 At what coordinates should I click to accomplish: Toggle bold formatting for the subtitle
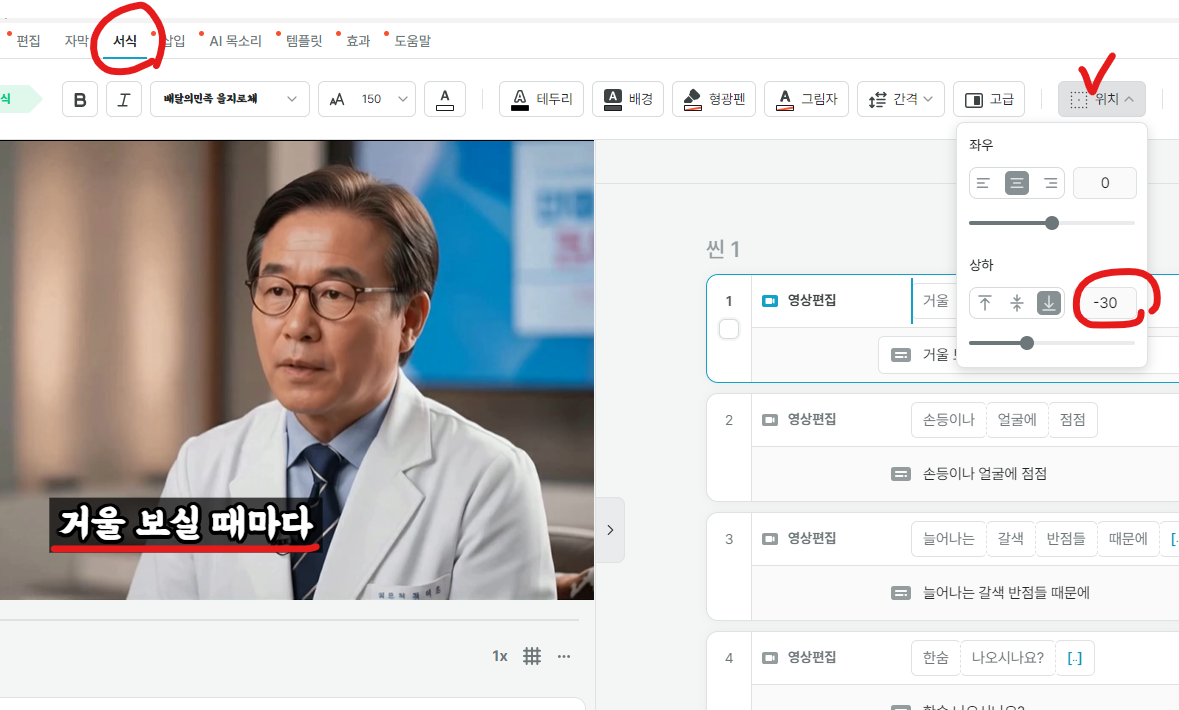coord(80,98)
